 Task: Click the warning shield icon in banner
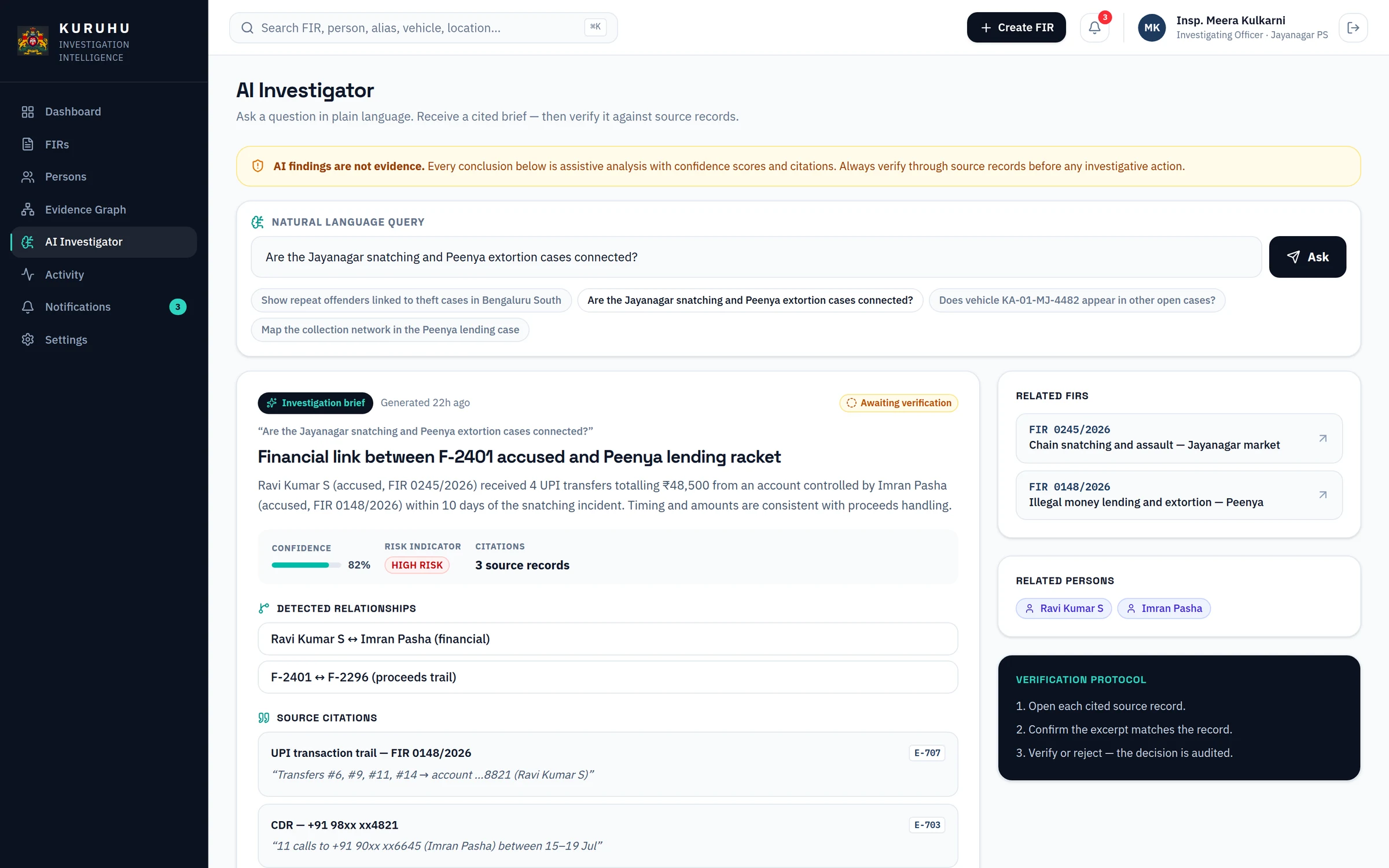258,166
